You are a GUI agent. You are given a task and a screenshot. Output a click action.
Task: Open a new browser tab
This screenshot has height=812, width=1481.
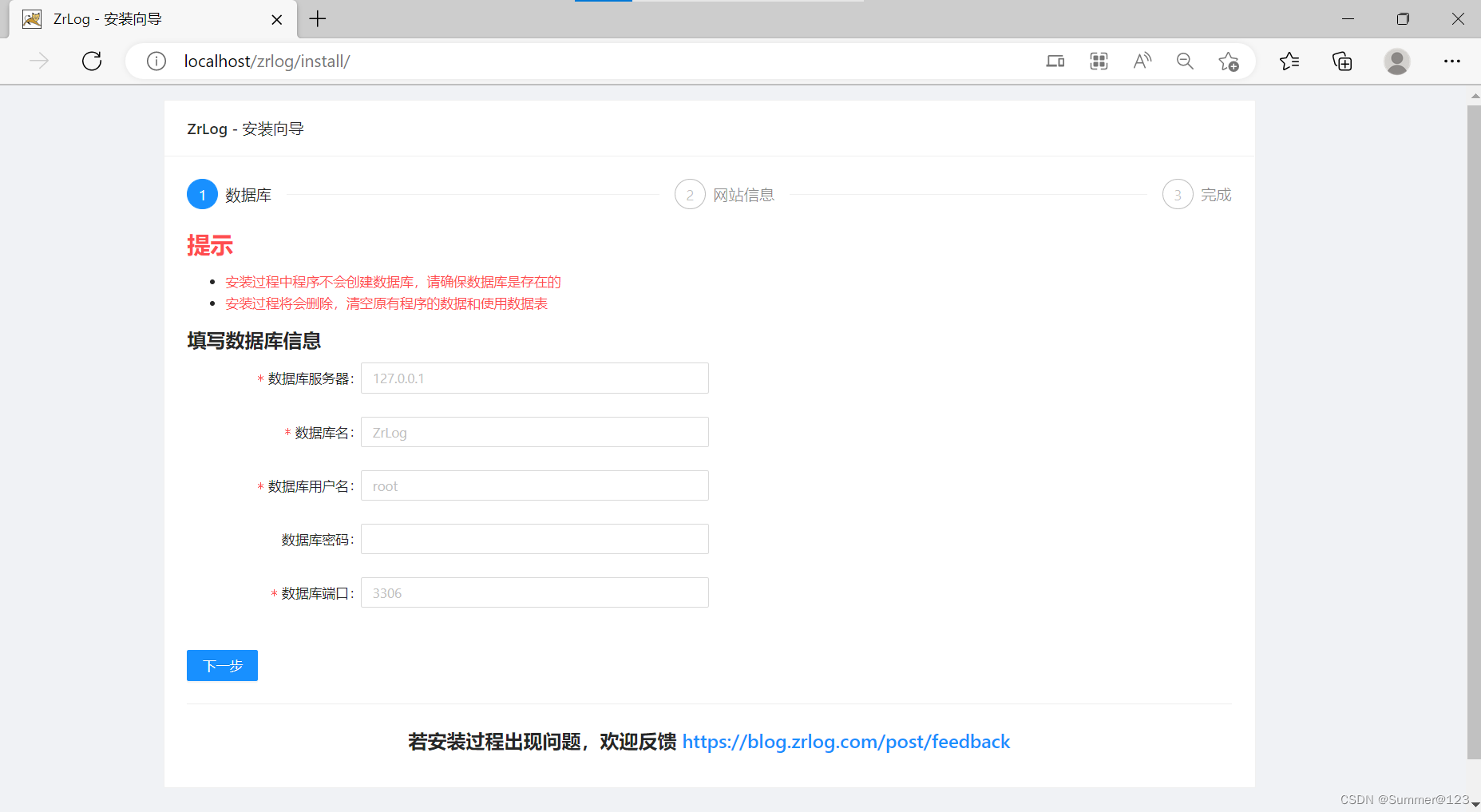[318, 18]
